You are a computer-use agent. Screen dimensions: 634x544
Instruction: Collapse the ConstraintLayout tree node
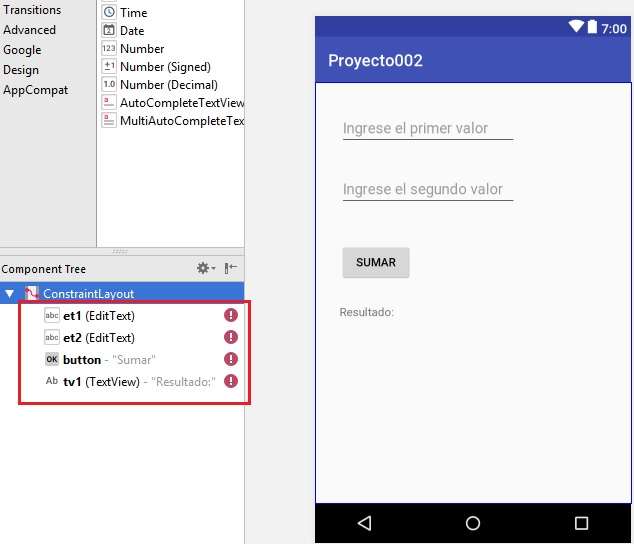pos(10,294)
